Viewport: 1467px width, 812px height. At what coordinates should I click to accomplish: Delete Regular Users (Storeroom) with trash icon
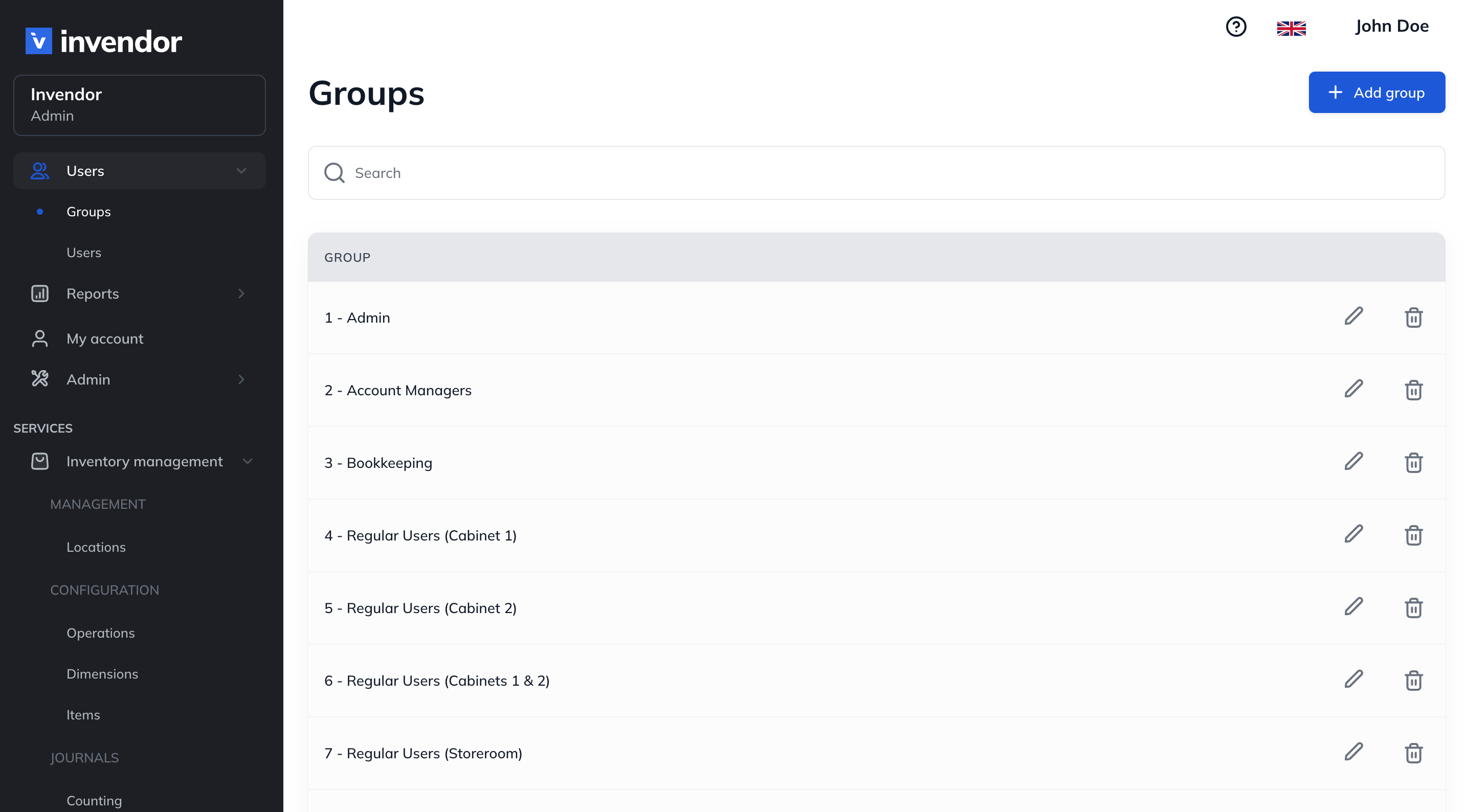pos(1413,752)
